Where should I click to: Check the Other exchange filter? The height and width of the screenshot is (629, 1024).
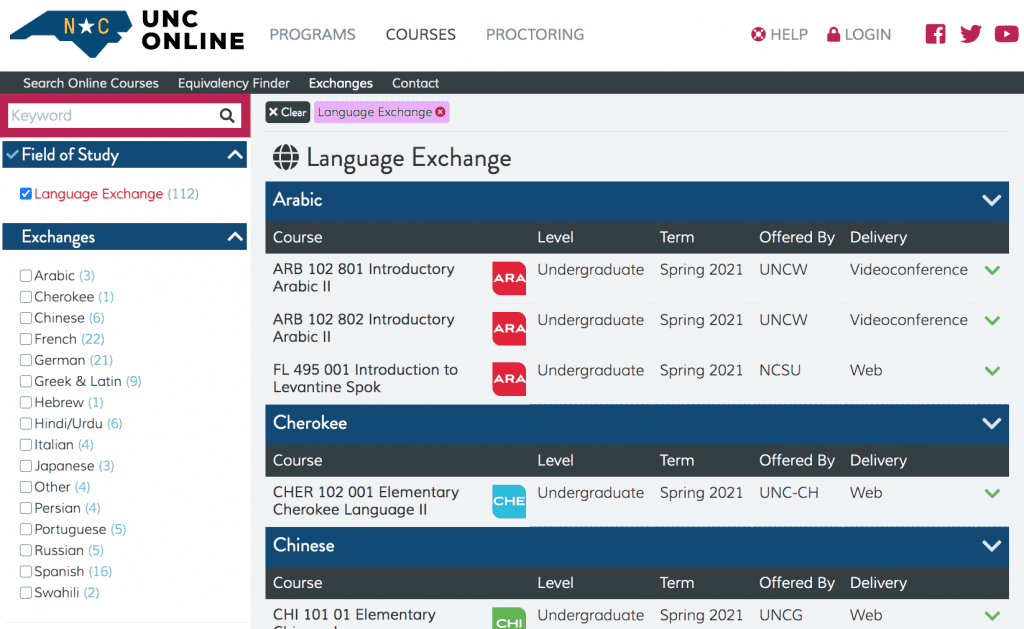point(25,487)
